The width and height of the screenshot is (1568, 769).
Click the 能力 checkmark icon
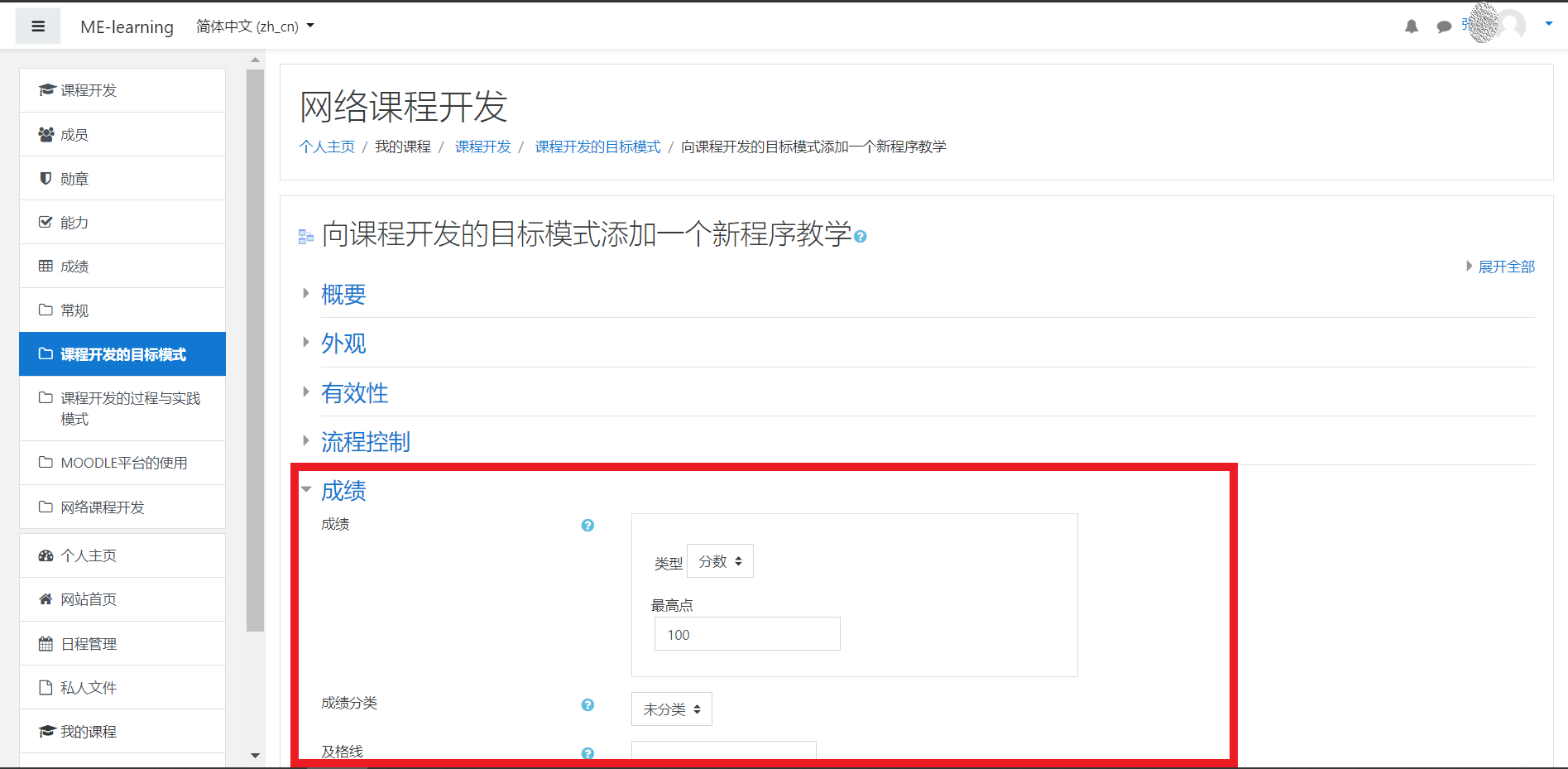pos(46,222)
